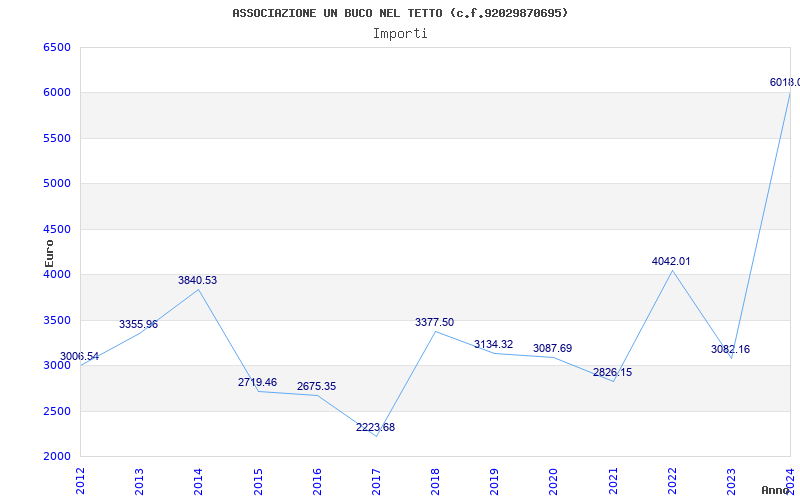Click y-axis tick 4000

click(x=57, y=274)
